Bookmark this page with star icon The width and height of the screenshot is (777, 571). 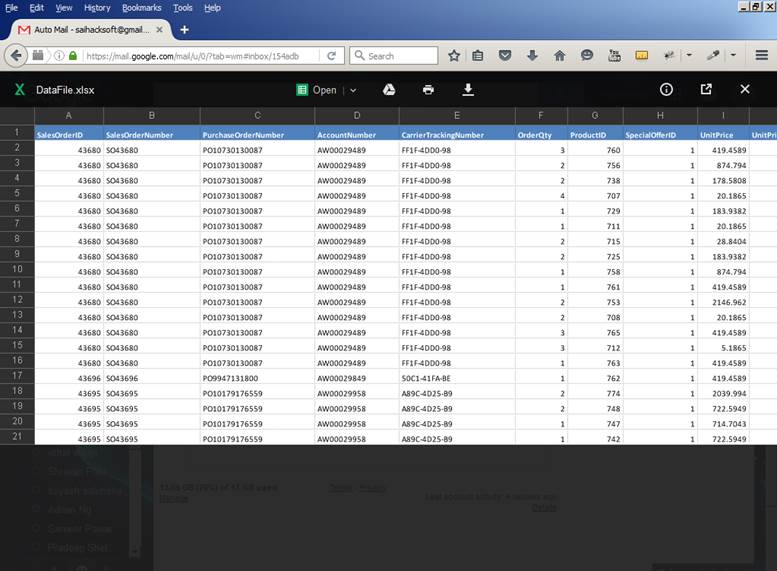click(453, 56)
